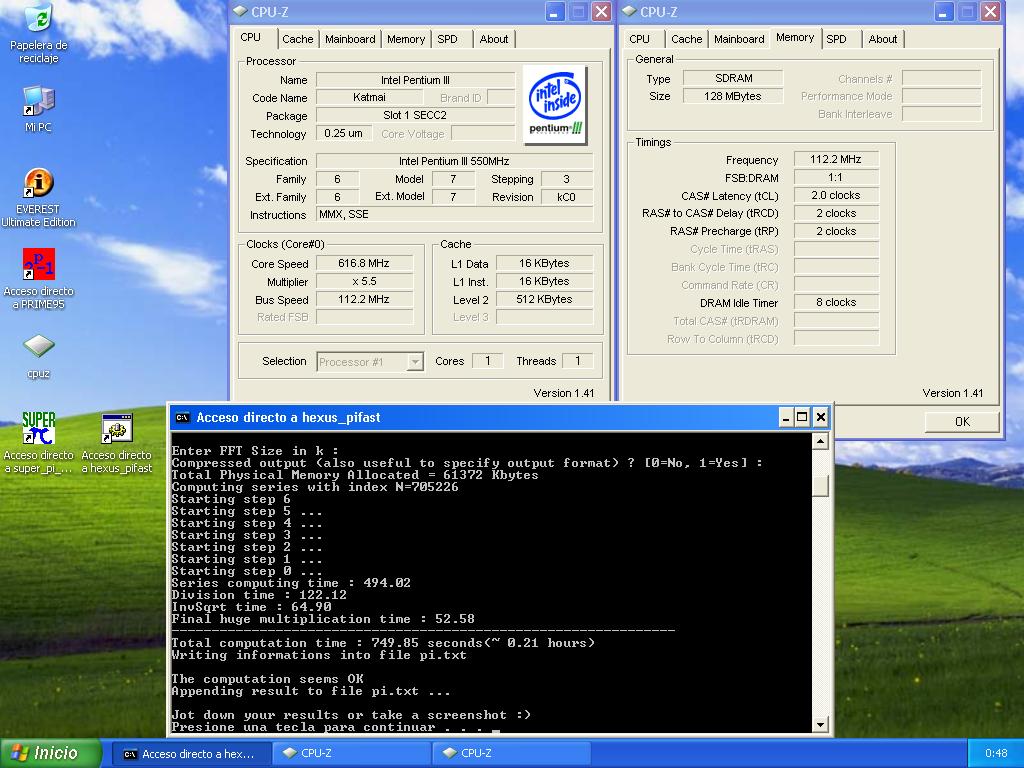The height and width of the screenshot is (768, 1024).
Task: Click the left CPU-Z window title icon
Action: pos(240,12)
